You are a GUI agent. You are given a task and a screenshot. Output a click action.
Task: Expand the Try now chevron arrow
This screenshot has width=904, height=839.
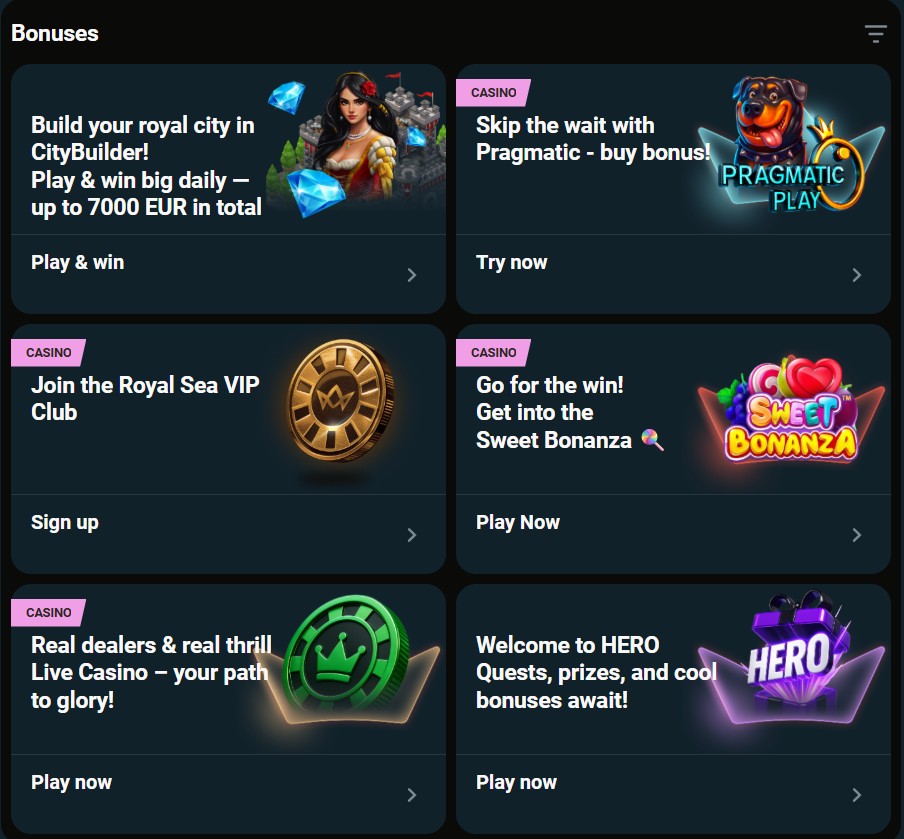point(857,275)
